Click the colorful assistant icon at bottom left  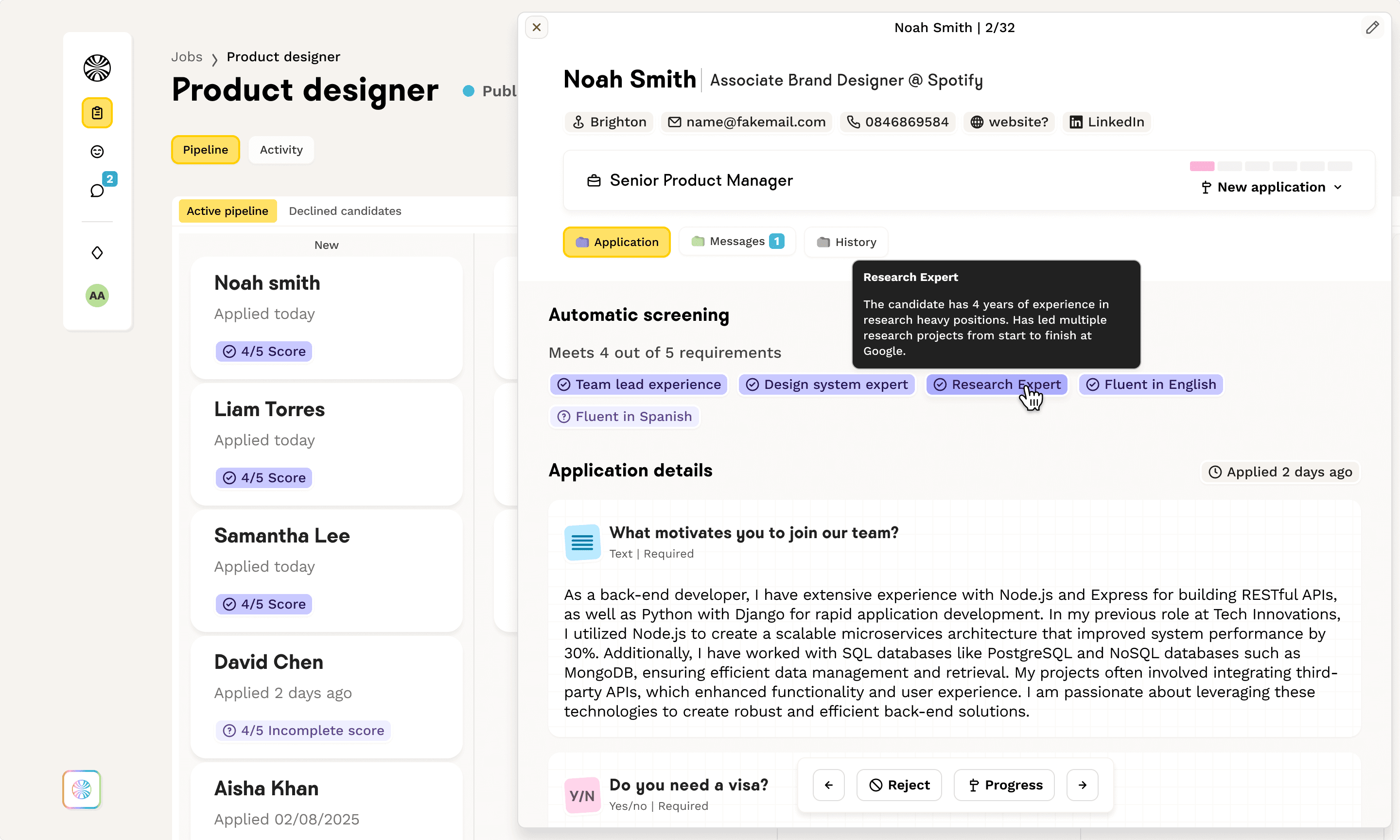pyautogui.click(x=82, y=789)
